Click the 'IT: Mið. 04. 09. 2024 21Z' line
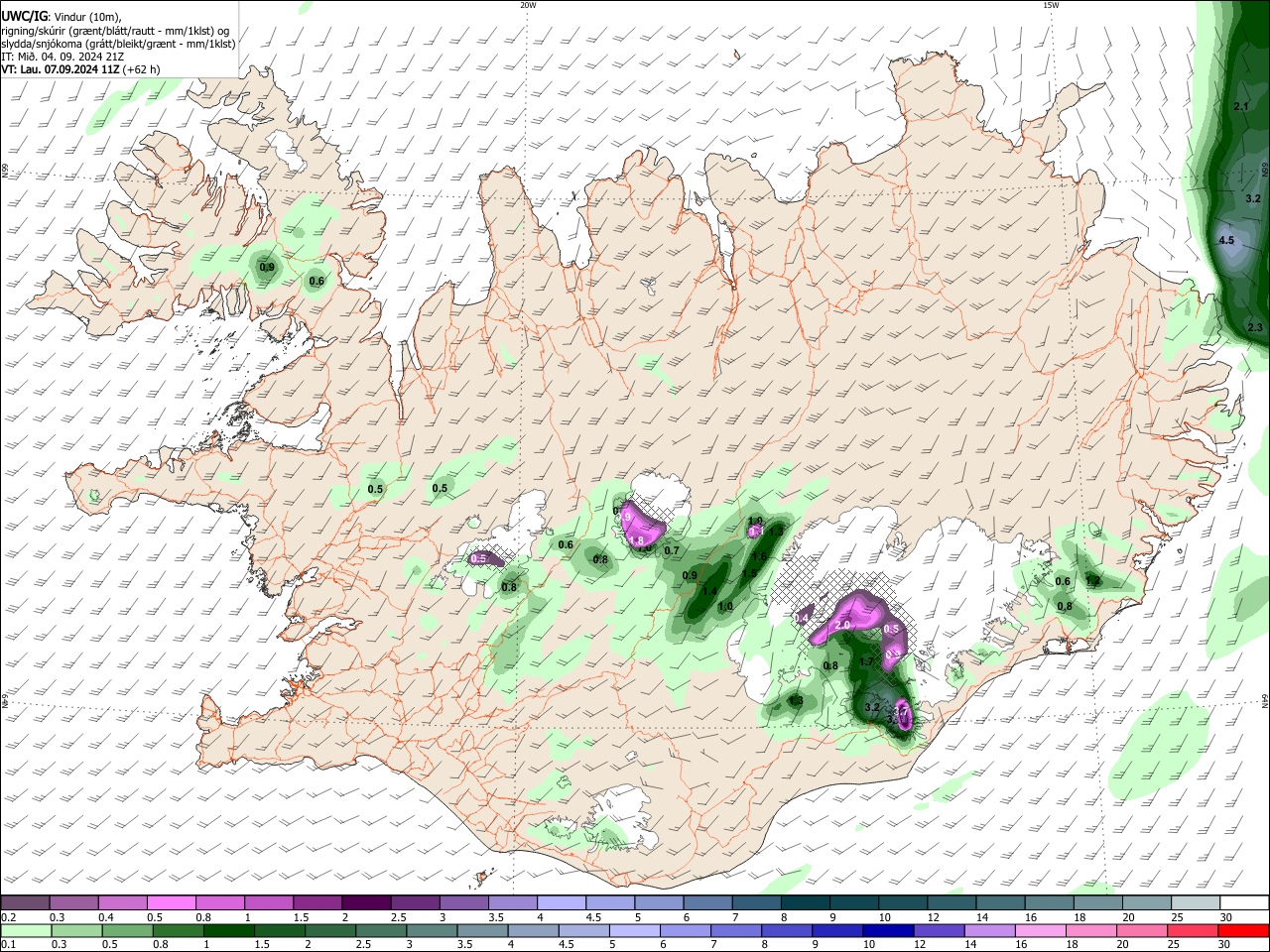 click(63, 57)
